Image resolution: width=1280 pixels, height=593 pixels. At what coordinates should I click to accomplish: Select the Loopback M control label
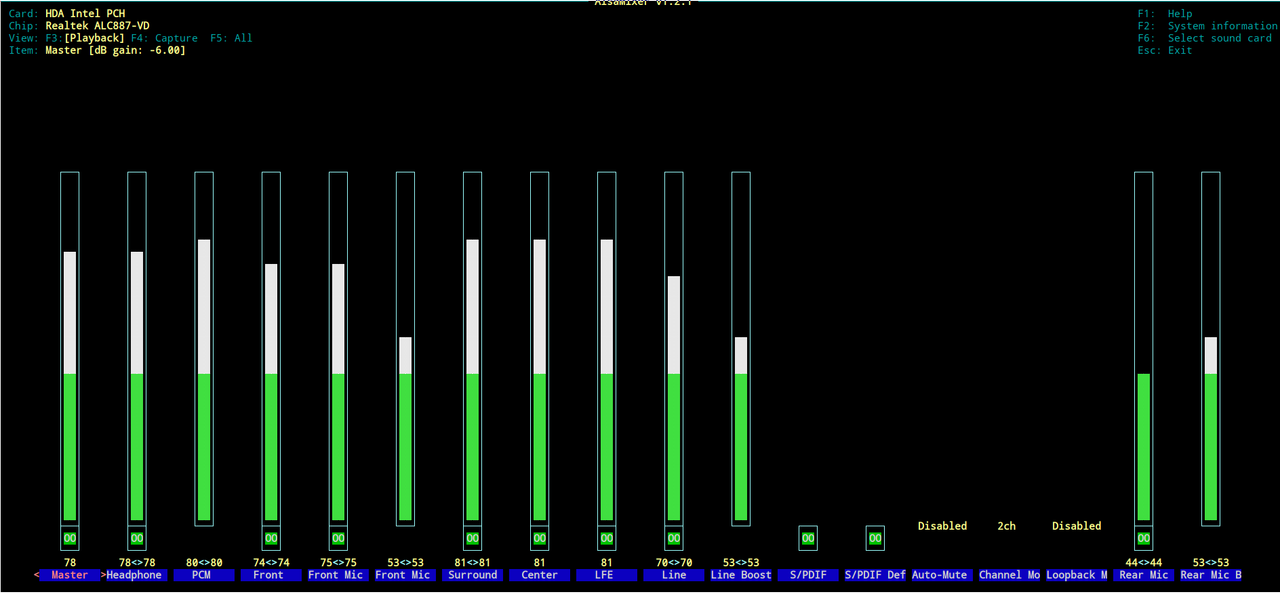[x=1076, y=575]
